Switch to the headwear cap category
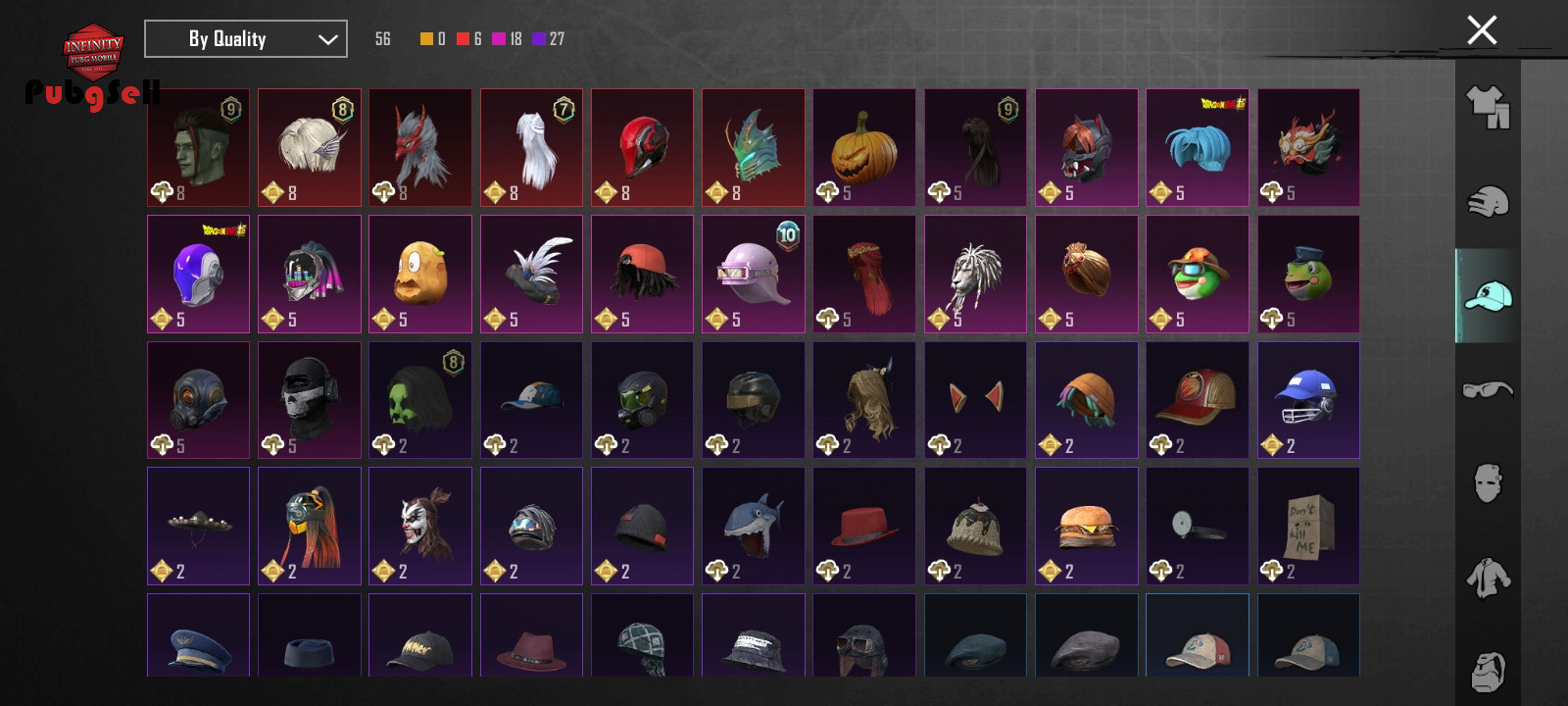 (x=1488, y=295)
